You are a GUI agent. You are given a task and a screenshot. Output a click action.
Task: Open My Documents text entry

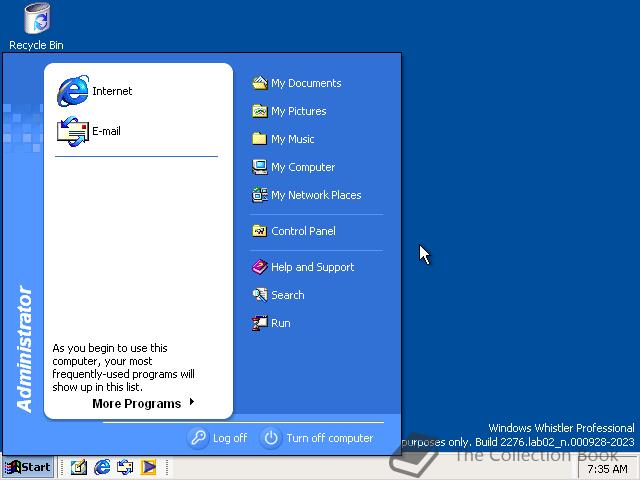pyautogui.click(x=306, y=83)
